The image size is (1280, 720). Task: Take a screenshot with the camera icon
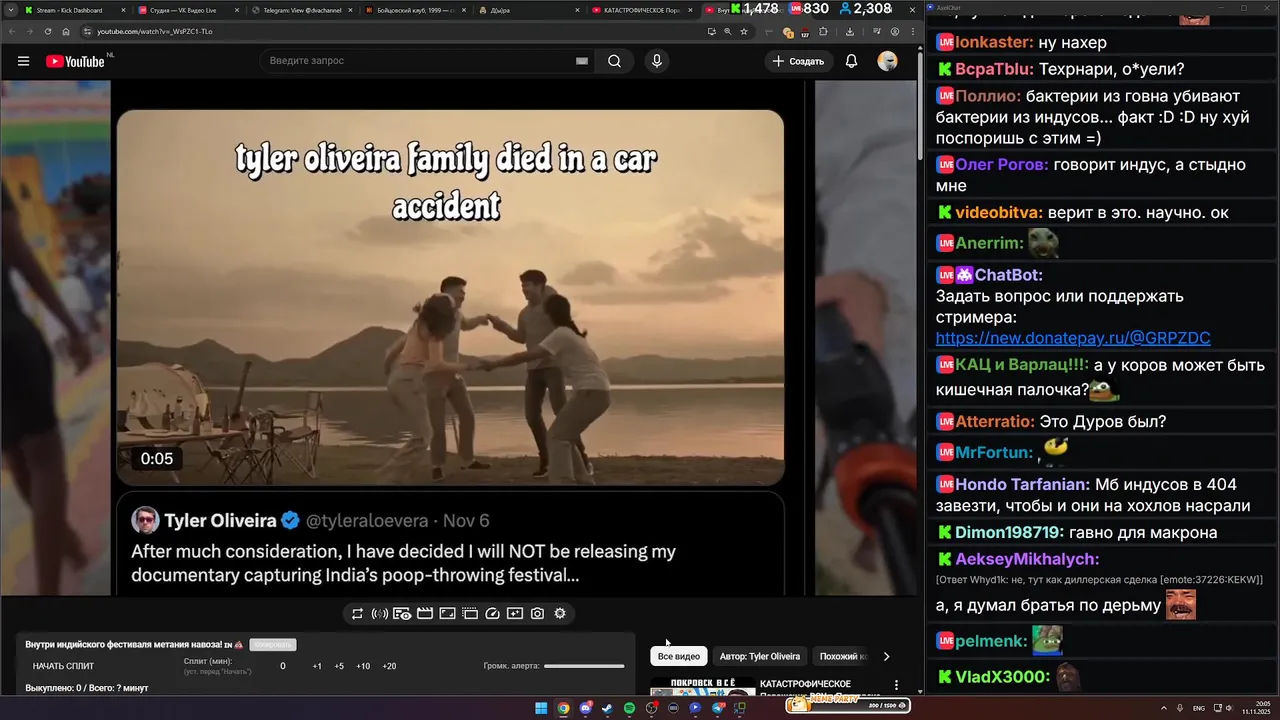click(537, 614)
